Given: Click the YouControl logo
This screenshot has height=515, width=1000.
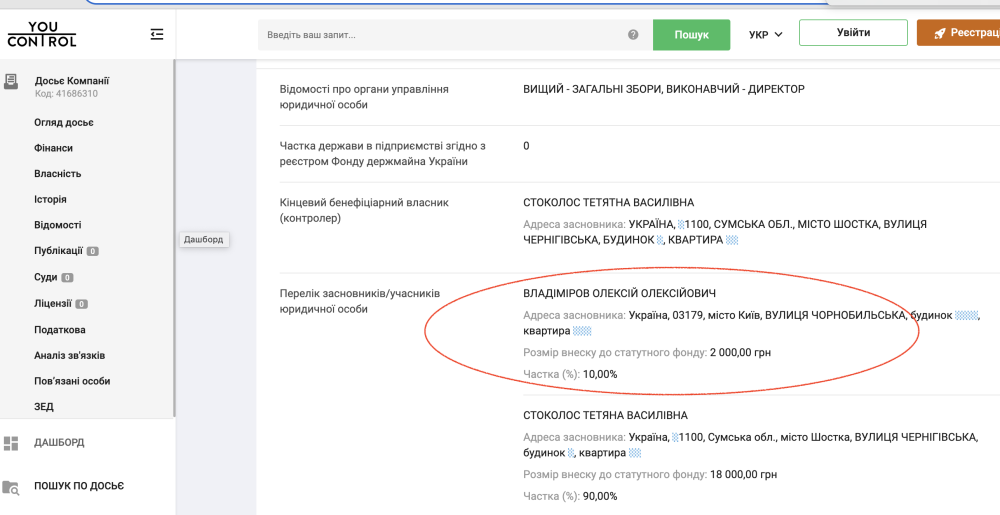Looking at the screenshot, I should click(41, 34).
